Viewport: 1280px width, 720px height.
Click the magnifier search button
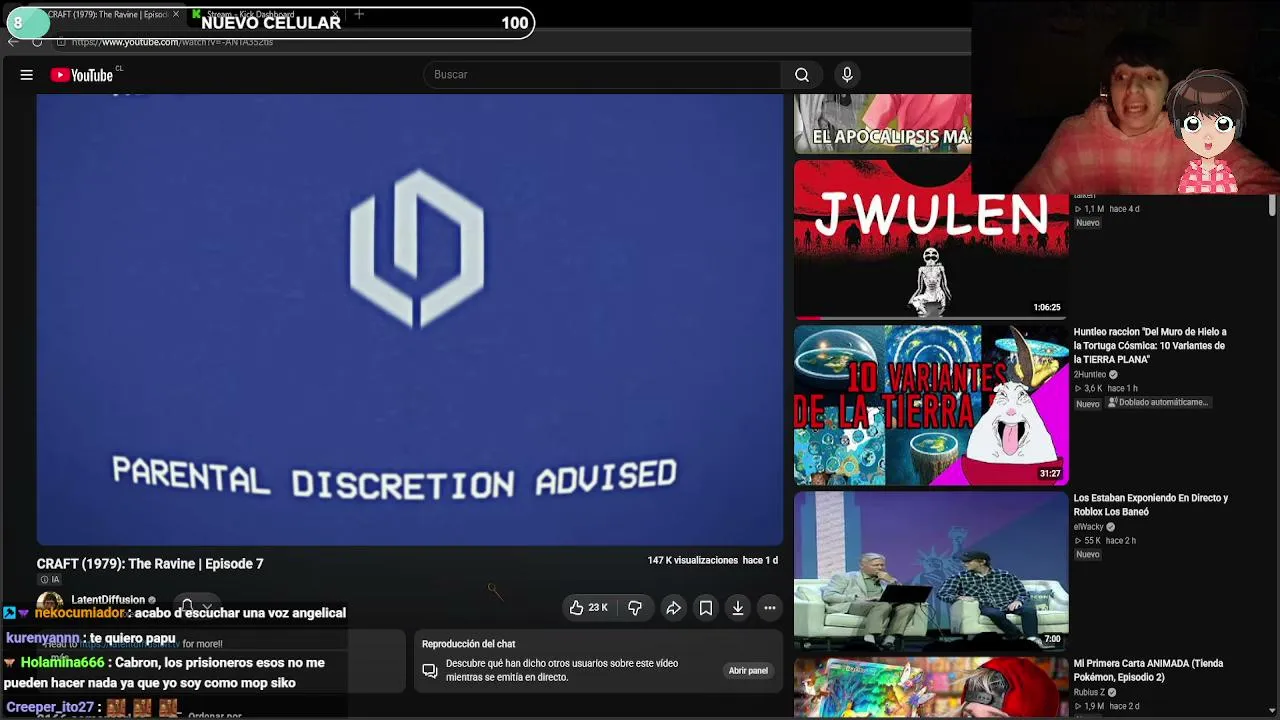point(802,75)
